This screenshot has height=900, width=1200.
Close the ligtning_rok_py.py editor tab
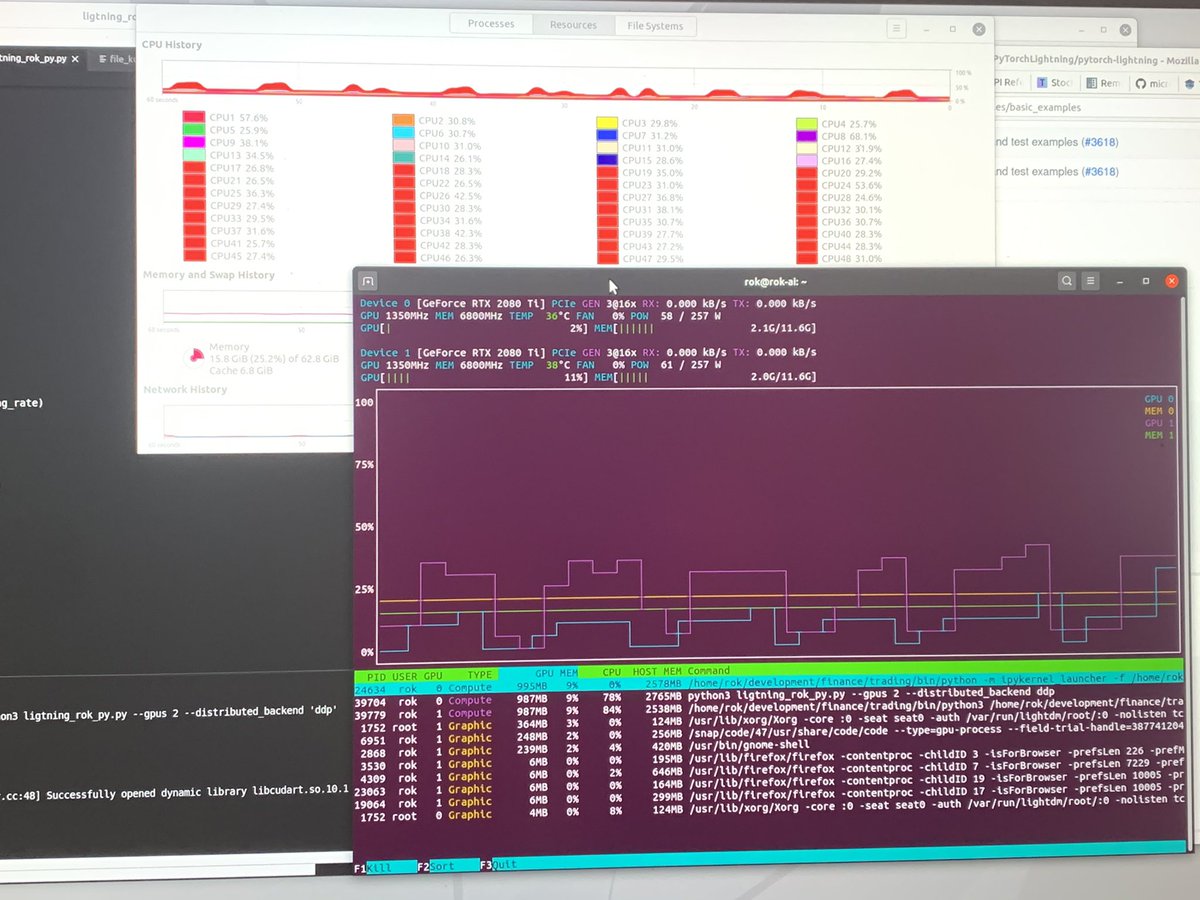[x=76, y=59]
